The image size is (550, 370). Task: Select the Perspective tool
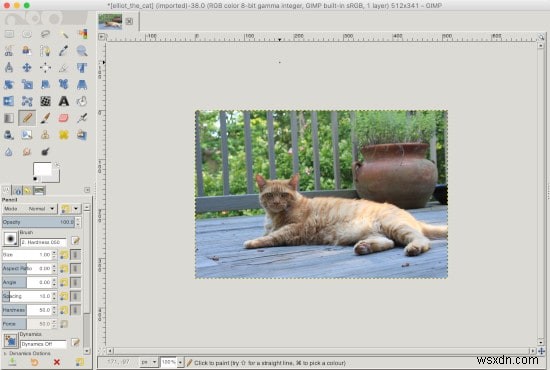point(82,84)
